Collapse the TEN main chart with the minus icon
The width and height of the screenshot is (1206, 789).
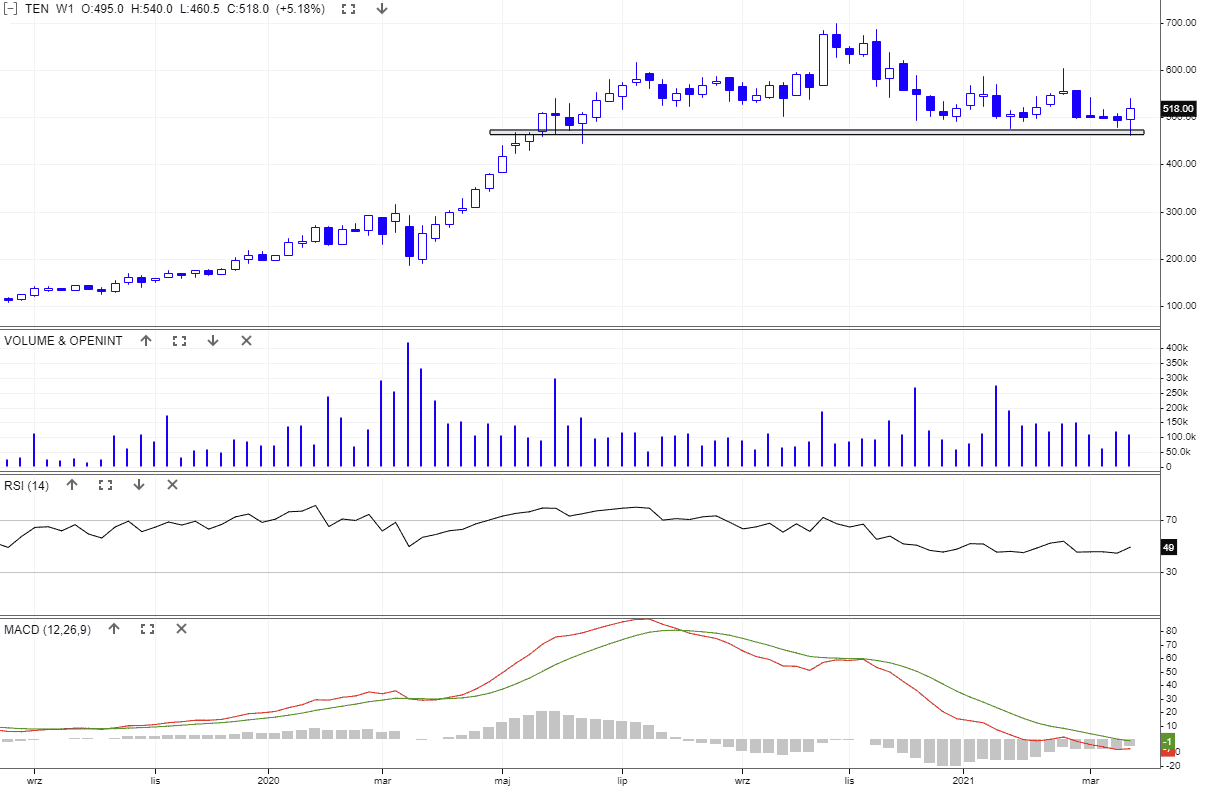11,9
